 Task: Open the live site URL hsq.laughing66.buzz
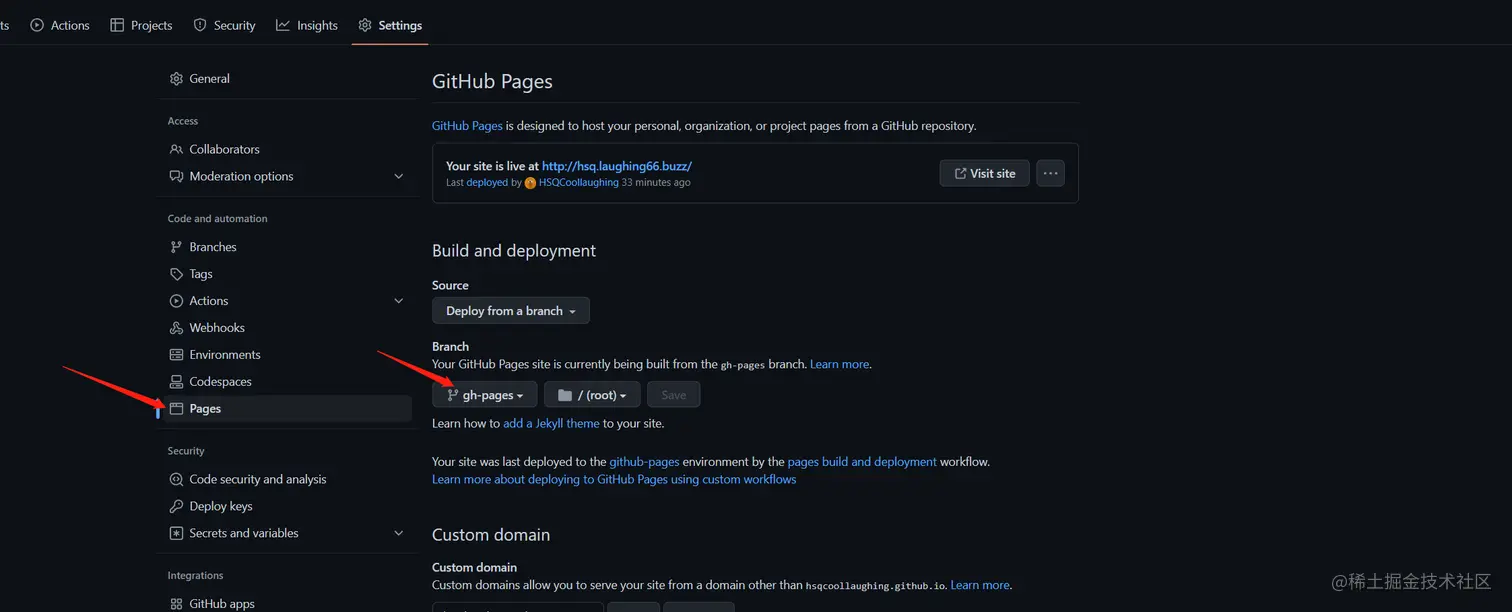(x=617, y=166)
